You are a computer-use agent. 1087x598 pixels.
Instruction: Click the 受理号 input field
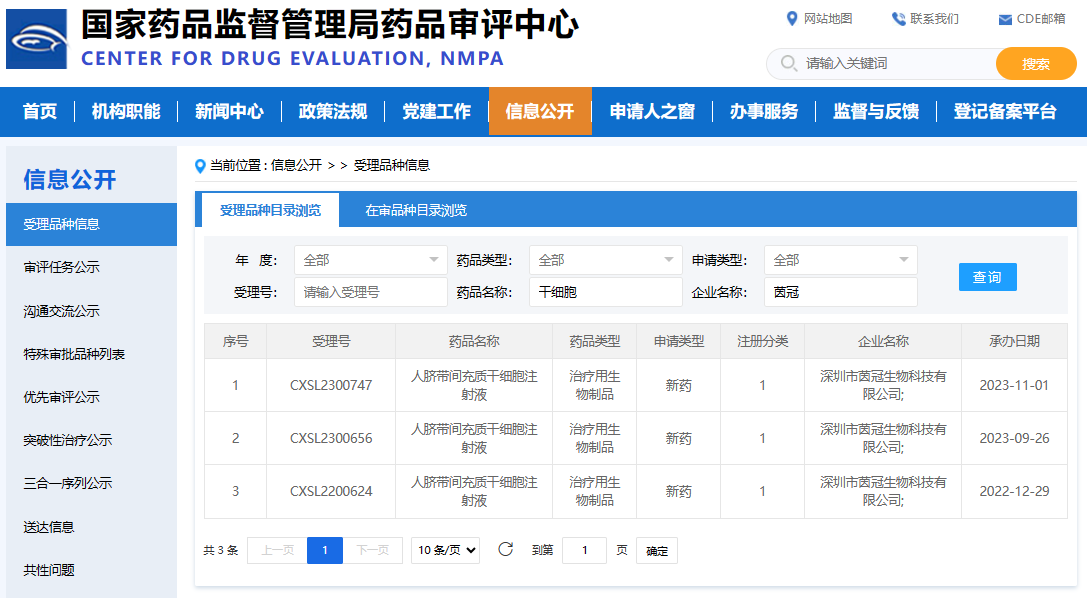pyautogui.click(x=370, y=292)
